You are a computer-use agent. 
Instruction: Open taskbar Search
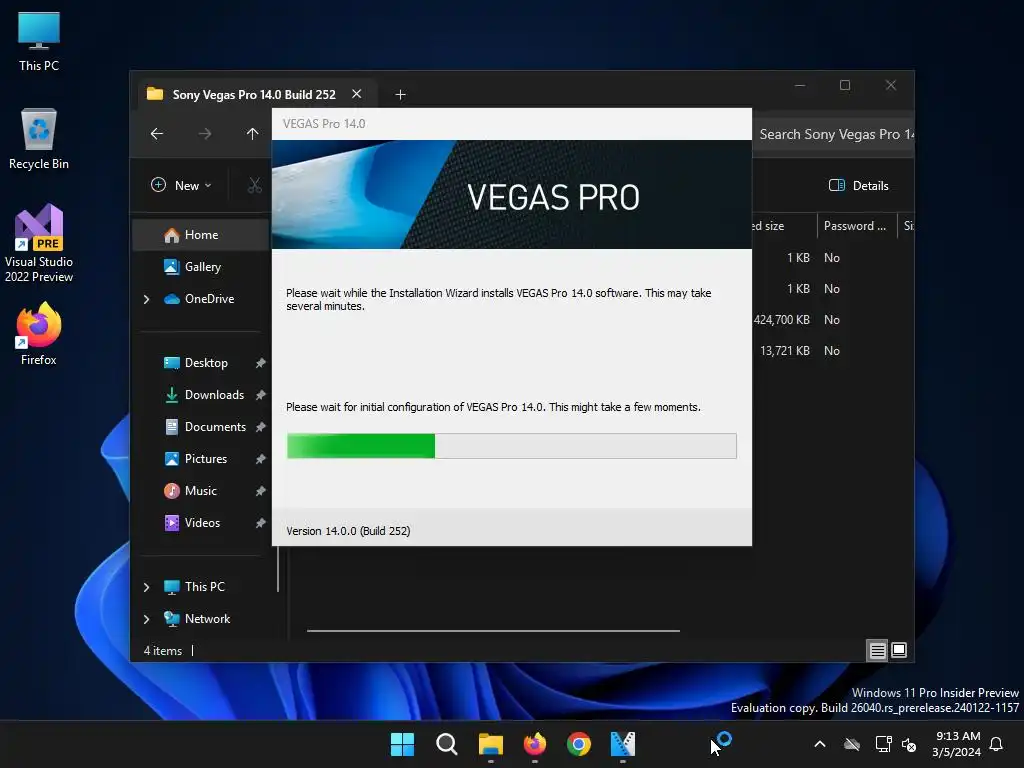[x=447, y=744]
